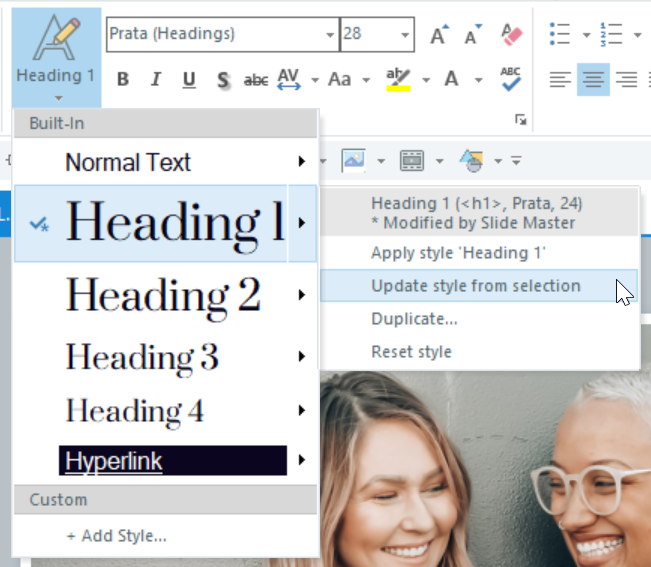
Task: Choose Update style from selection
Action: 479,286
